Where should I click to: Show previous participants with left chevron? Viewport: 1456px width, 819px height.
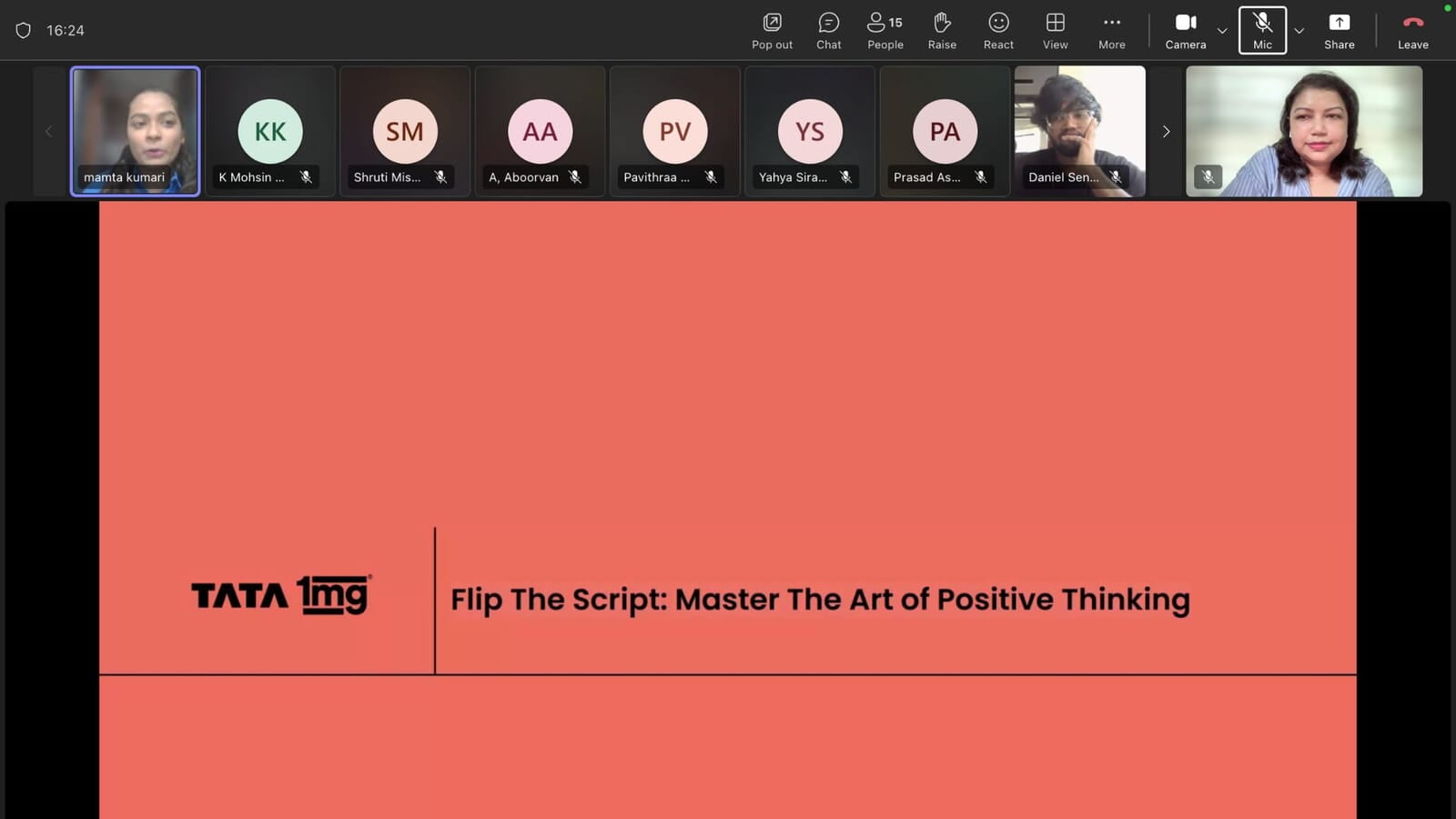tap(49, 132)
